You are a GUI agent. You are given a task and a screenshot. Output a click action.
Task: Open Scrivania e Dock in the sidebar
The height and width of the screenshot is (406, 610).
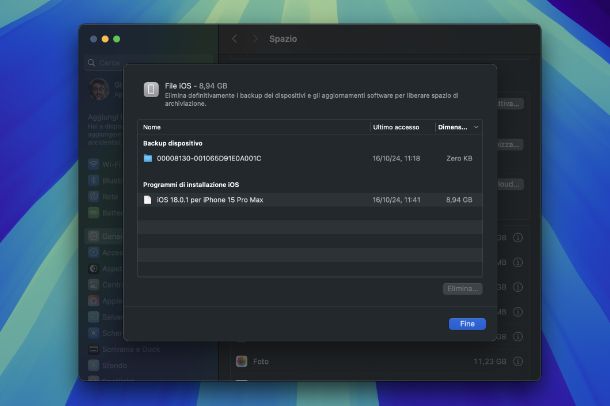pyautogui.click(x=124, y=349)
